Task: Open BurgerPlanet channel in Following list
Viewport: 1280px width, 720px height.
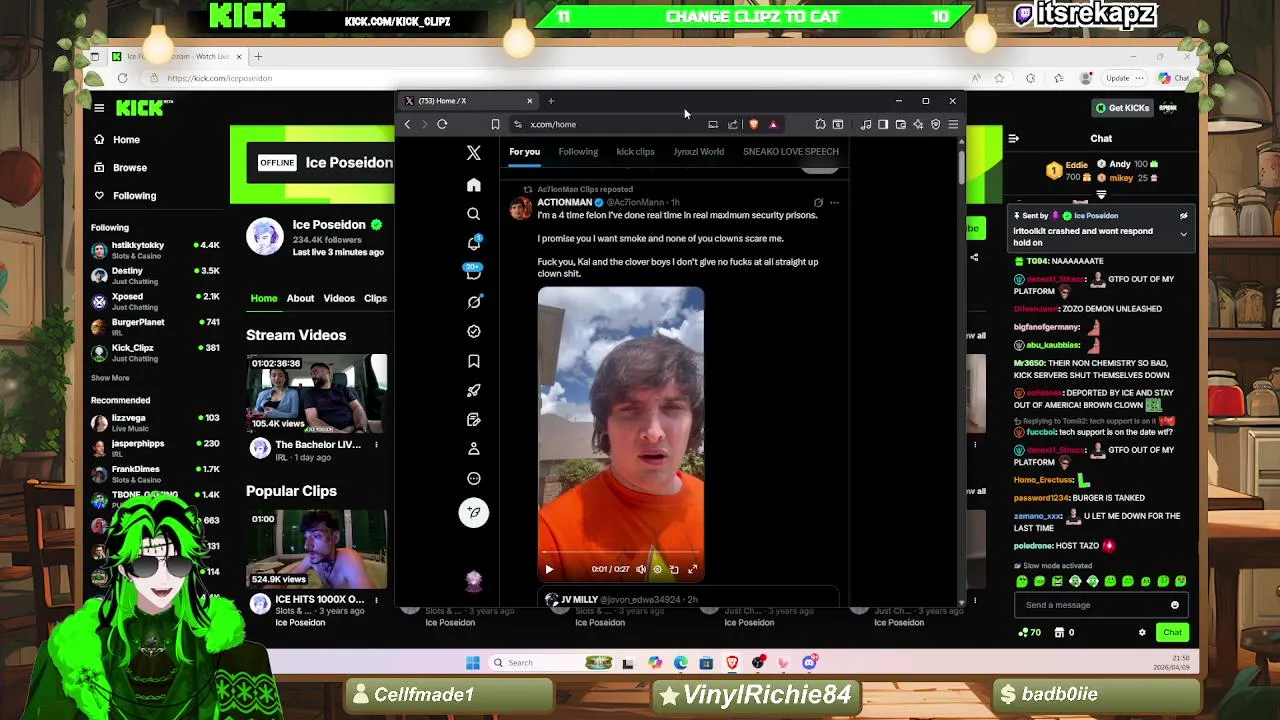Action: tap(155, 326)
